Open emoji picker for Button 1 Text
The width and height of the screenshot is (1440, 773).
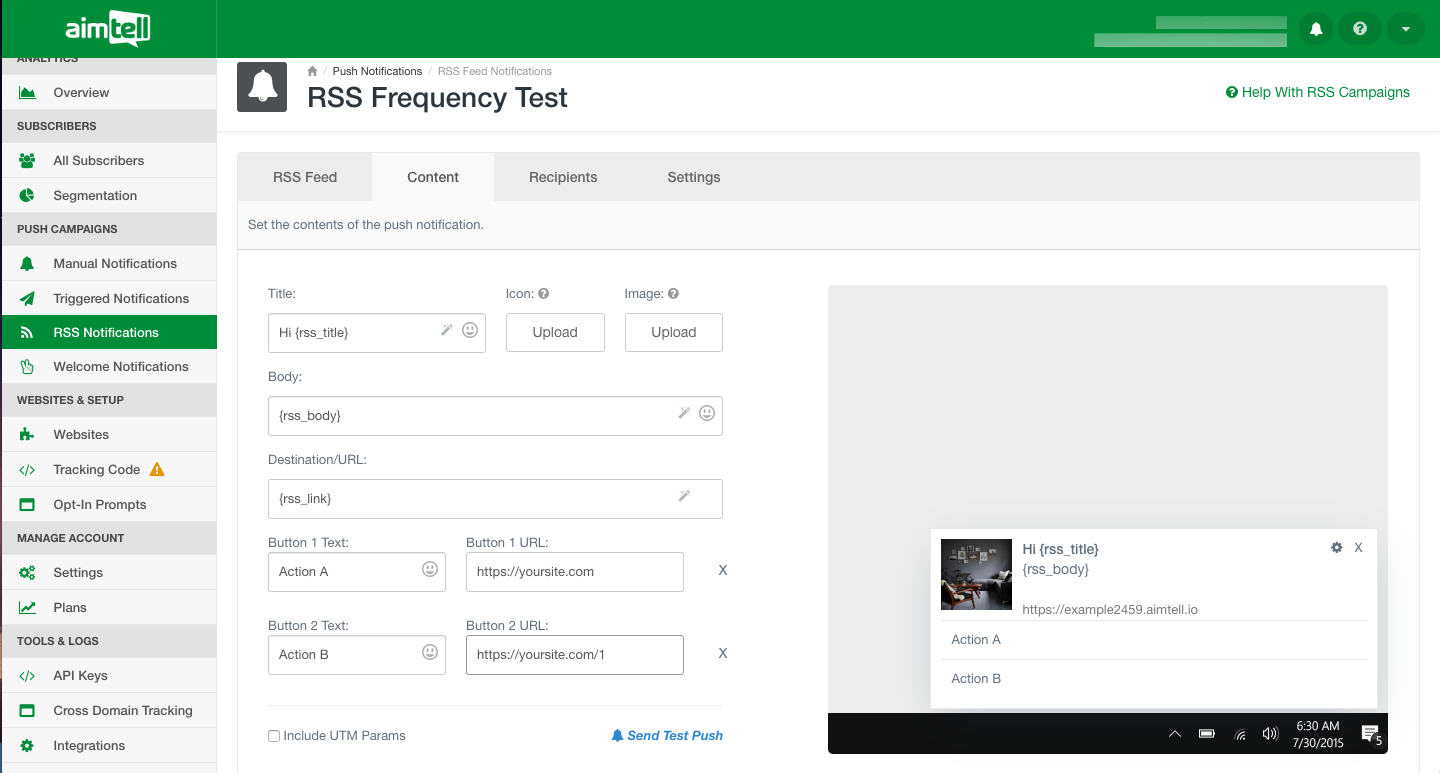point(430,570)
